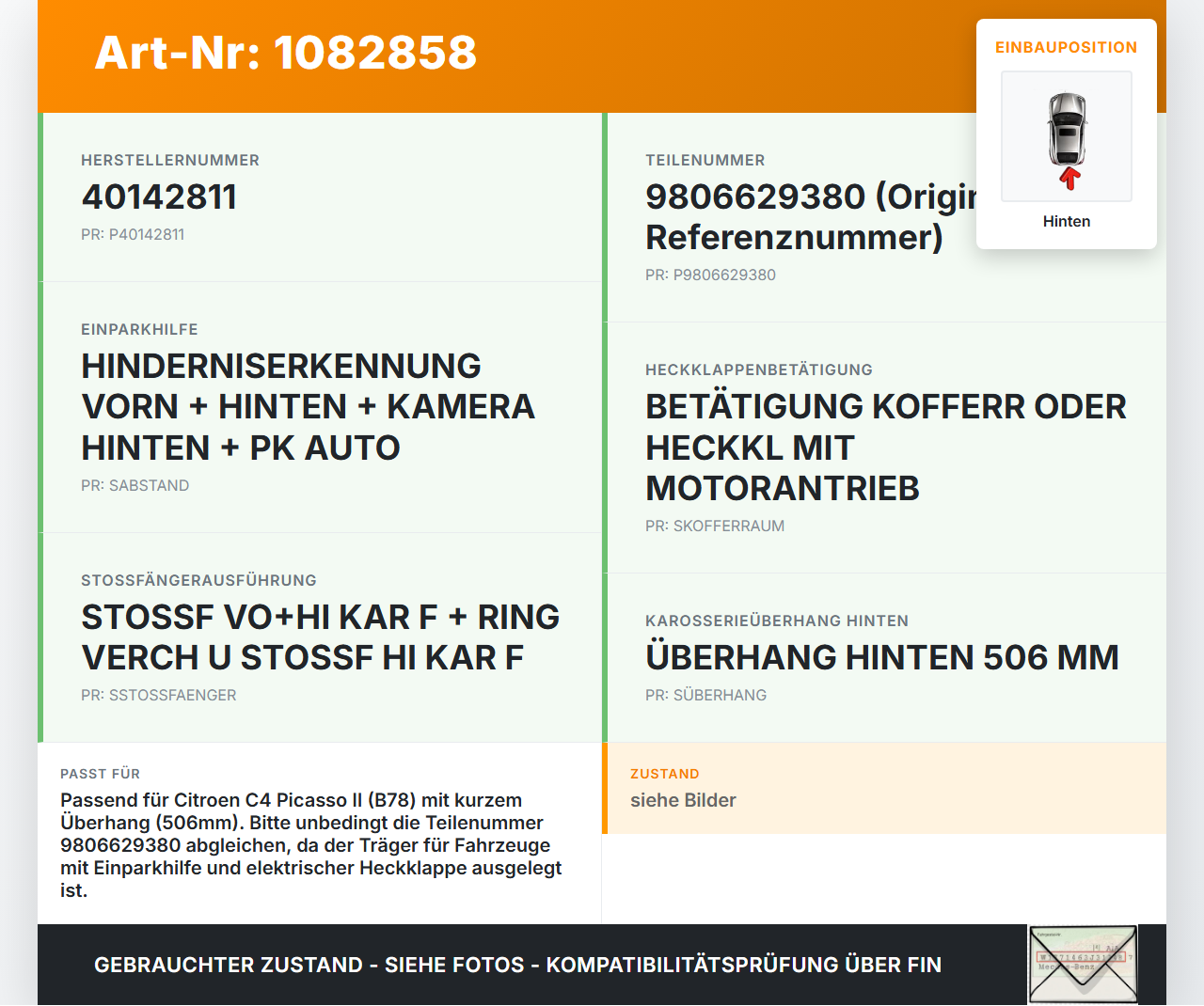Image resolution: width=1204 pixels, height=1006 pixels.
Task: Click the orange 'ZUSTAND' label
Action: click(665, 774)
